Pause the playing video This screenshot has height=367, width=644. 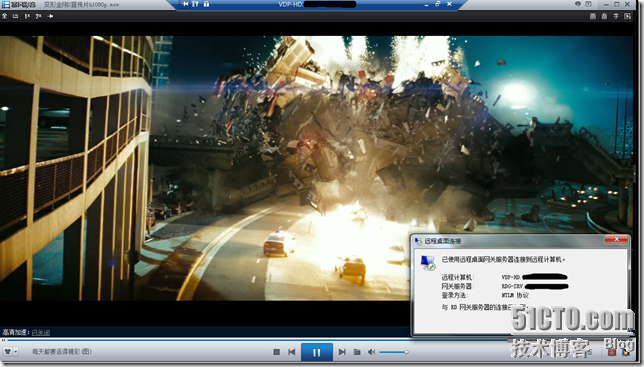point(317,352)
